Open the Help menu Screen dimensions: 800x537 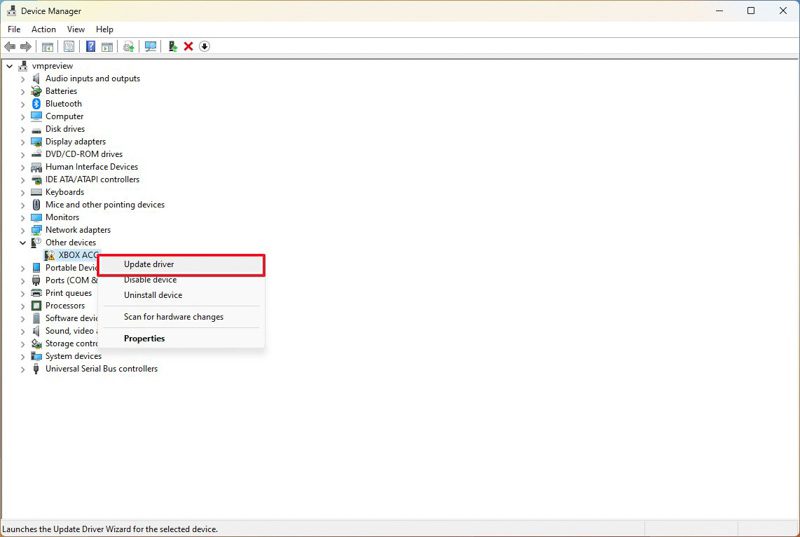(105, 29)
